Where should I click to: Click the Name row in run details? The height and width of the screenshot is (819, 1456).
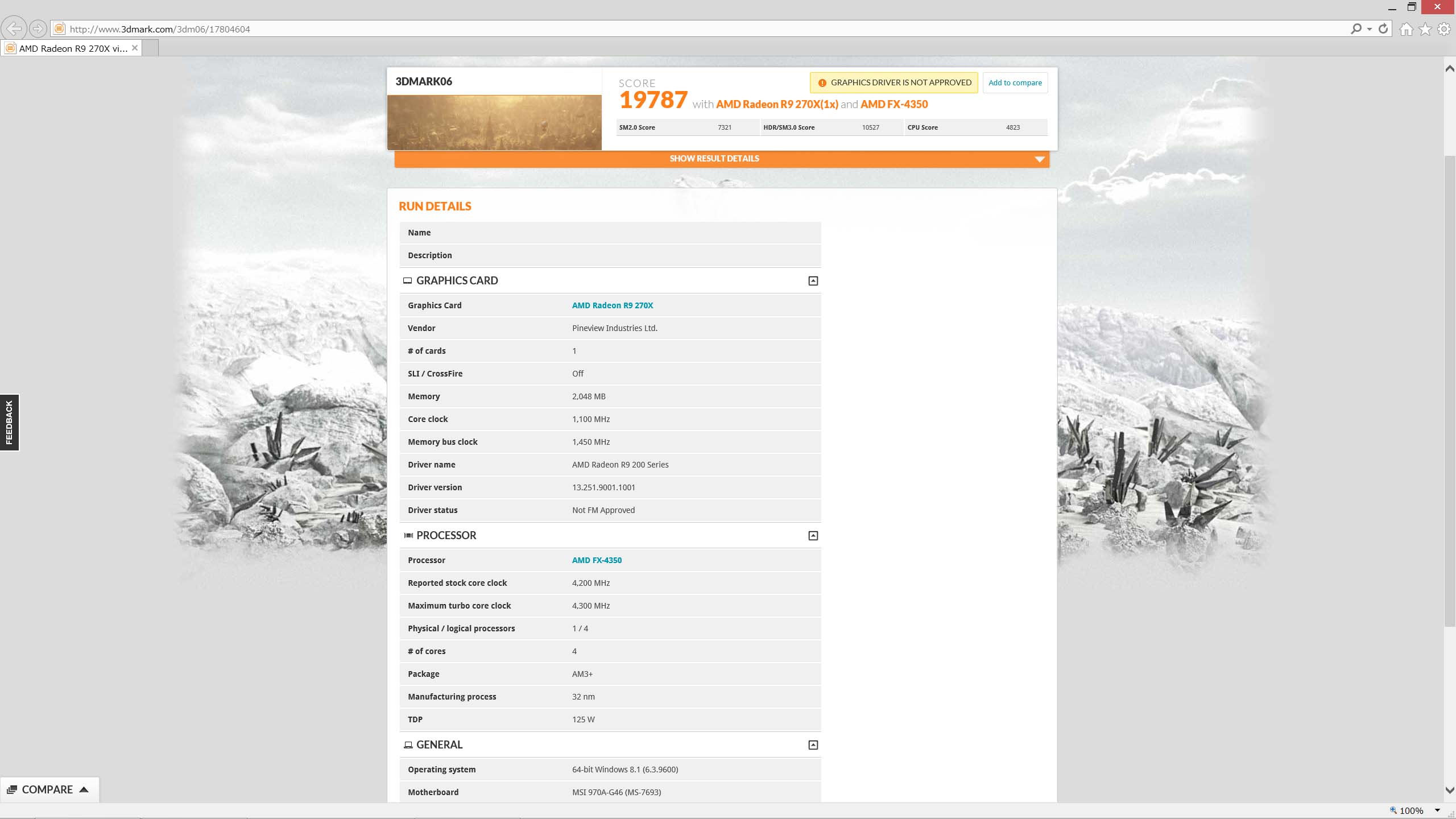(x=610, y=233)
